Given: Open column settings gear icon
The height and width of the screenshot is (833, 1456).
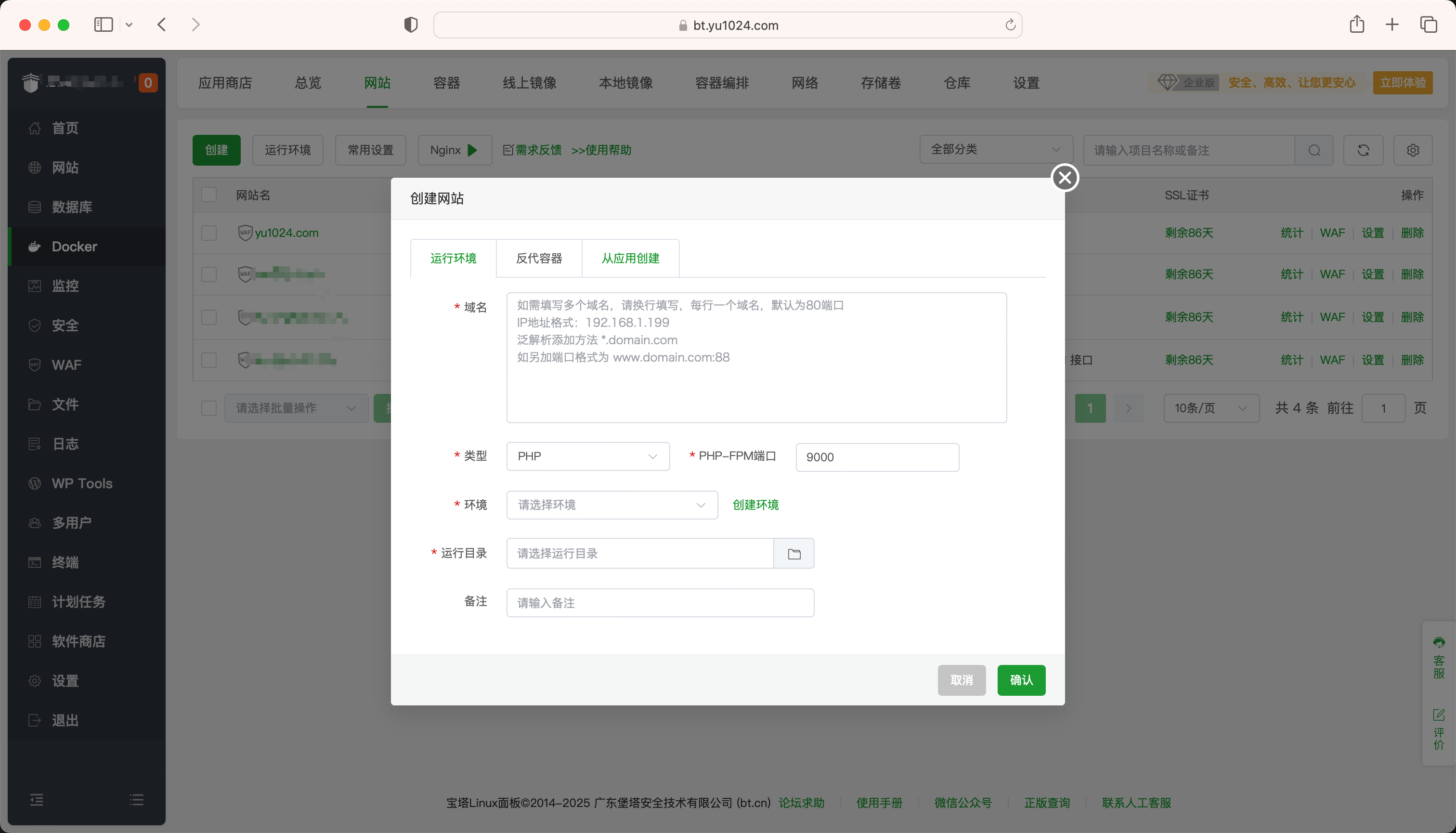Looking at the screenshot, I should pyautogui.click(x=1413, y=150).
